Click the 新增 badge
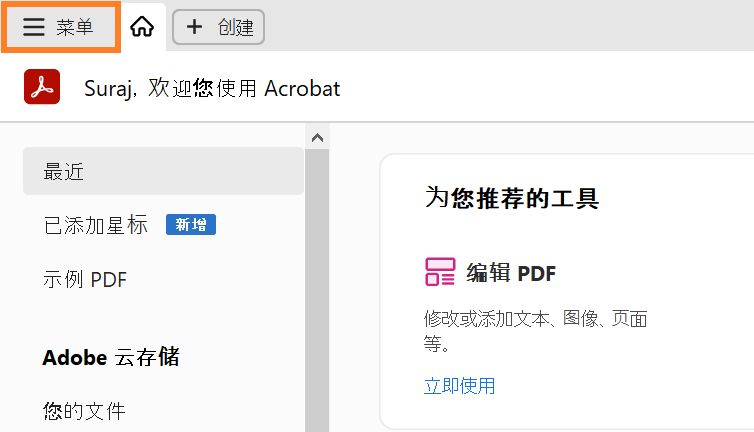The height and width of the screenshot is (432, 754). 191,225
